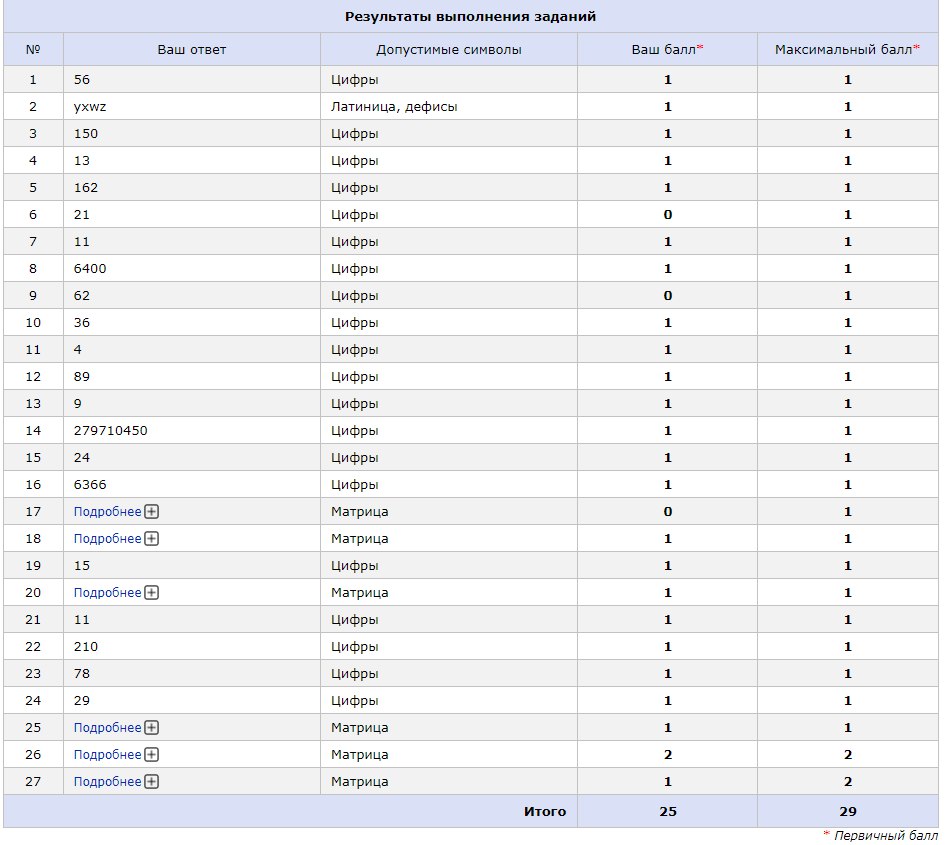Select answer '4' in row 11
Screen dimensions: 950x845
[78, 350]
